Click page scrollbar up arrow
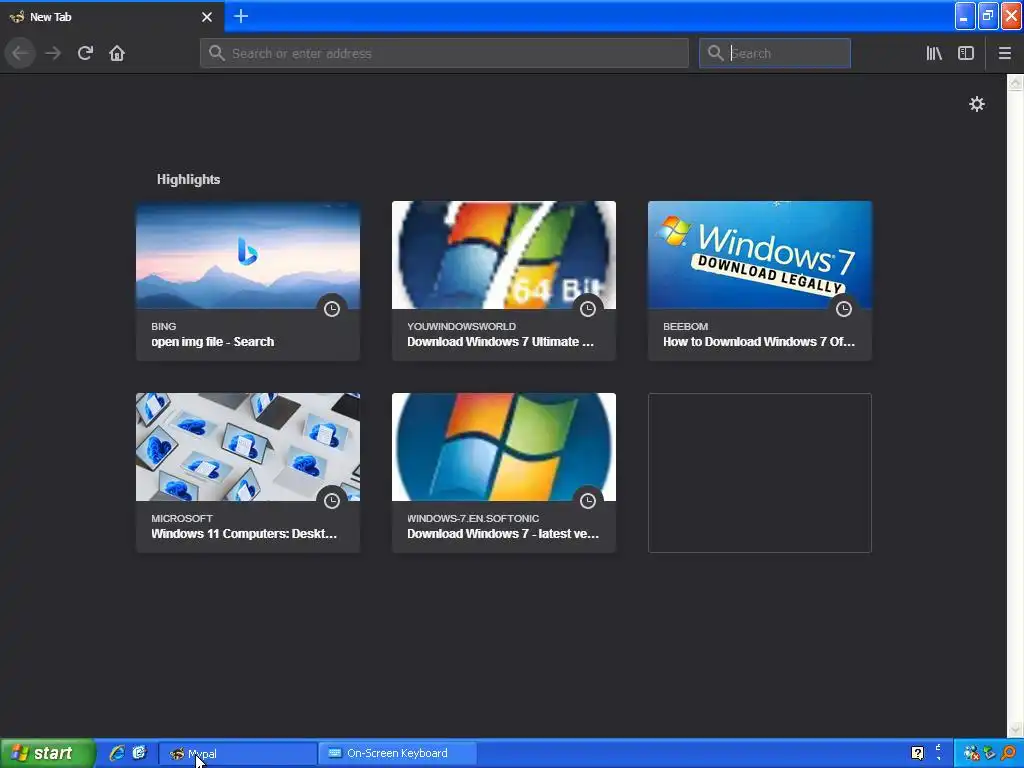 point(1015,82)
